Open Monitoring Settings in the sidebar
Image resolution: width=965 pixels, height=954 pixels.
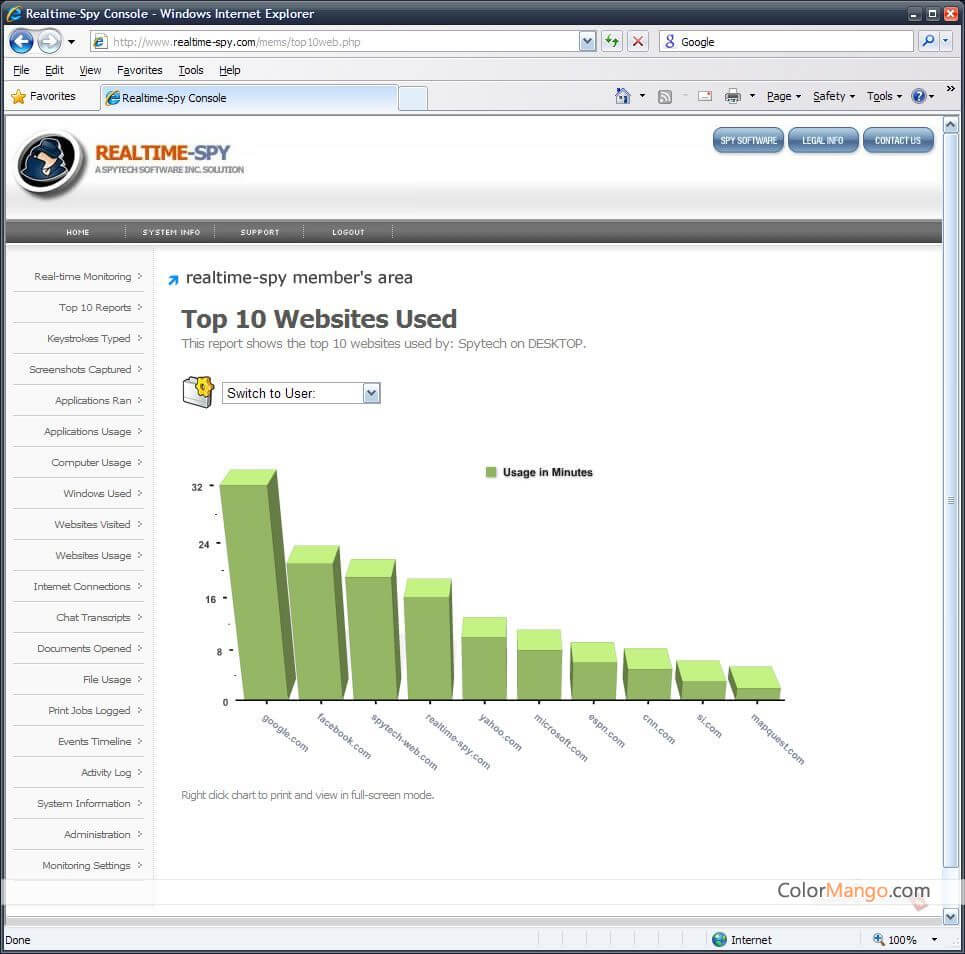pos(86,865)
